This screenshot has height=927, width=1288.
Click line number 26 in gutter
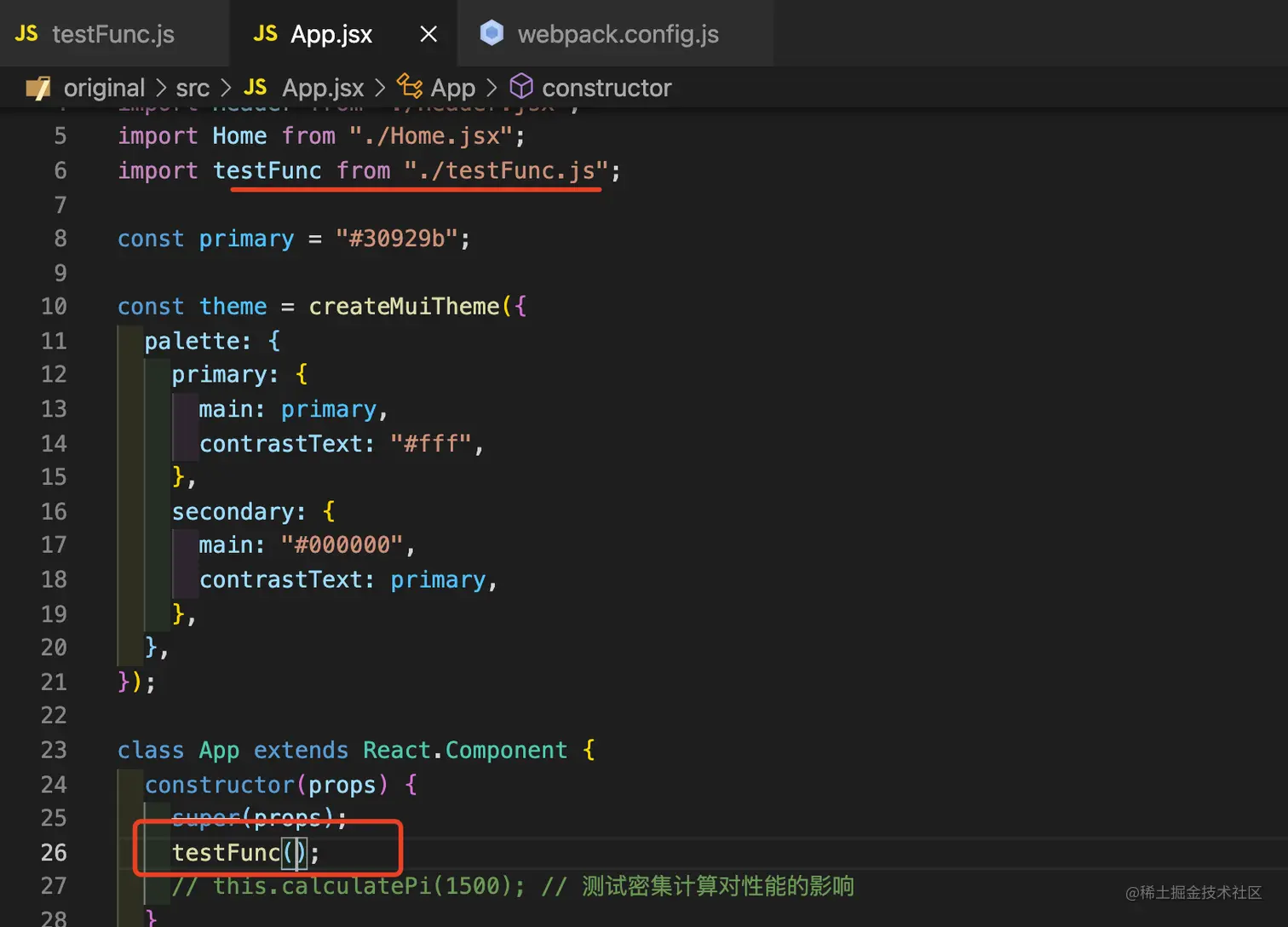click(x=54, y=852)
